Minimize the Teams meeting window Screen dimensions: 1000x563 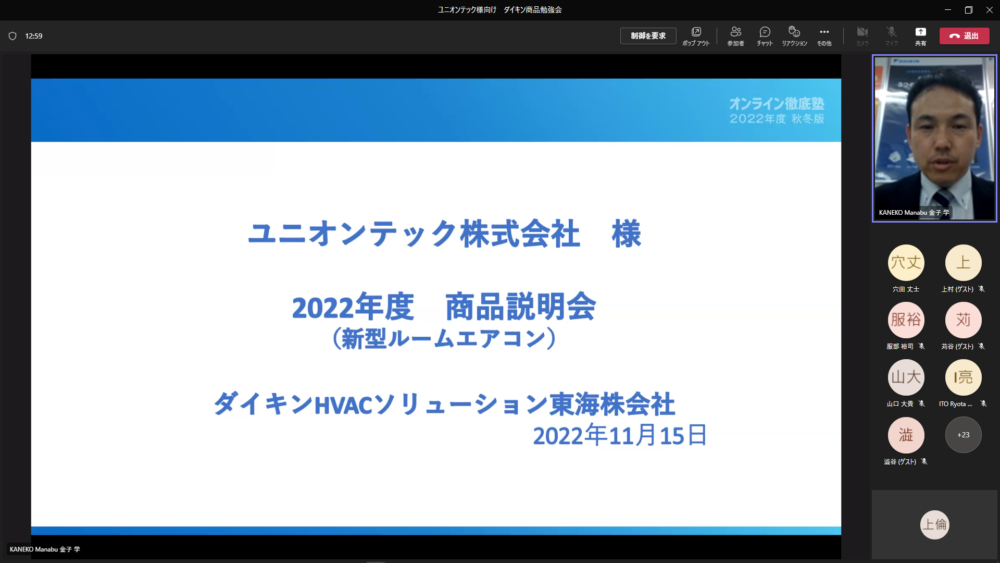948,10
